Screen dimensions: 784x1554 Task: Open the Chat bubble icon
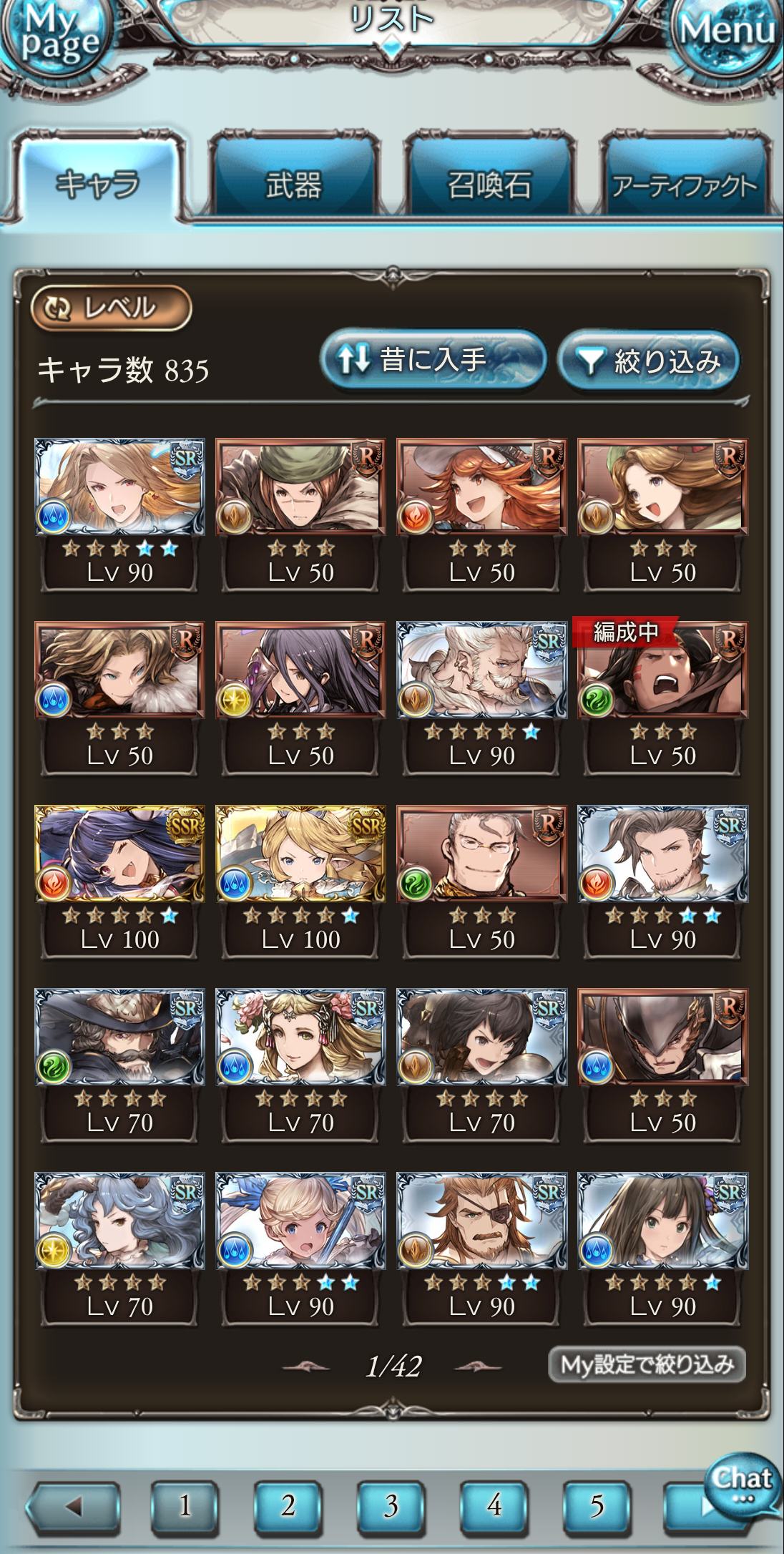pos(742,1483)
